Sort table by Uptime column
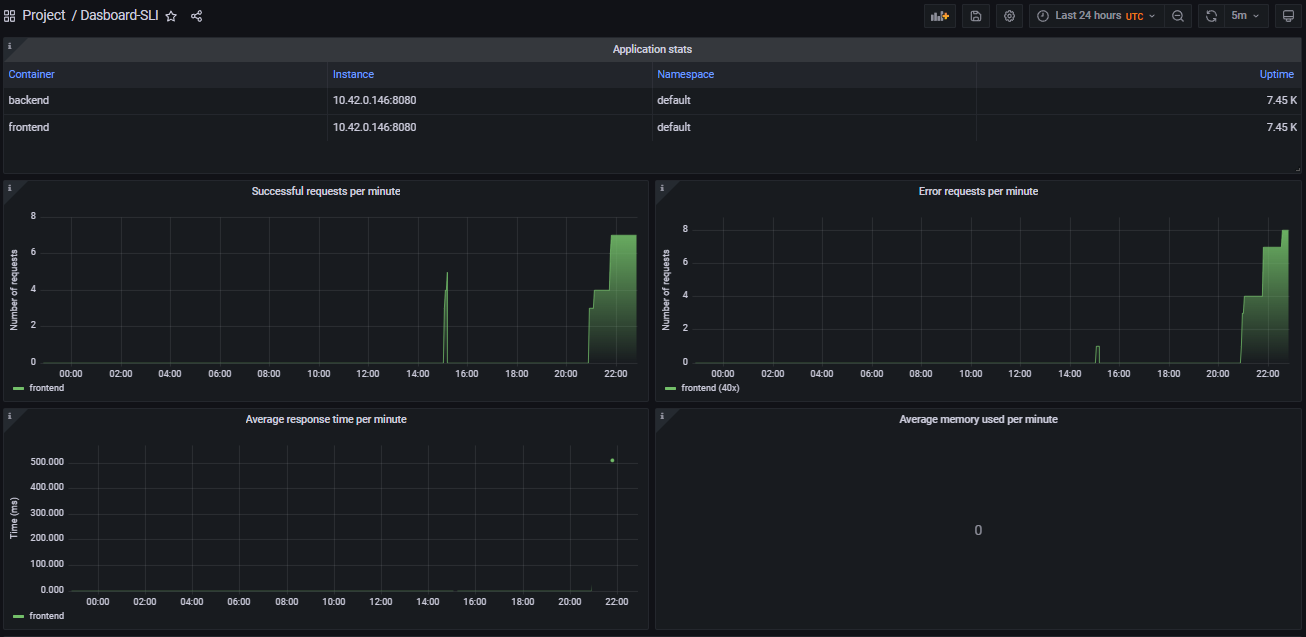This screenshot has width=1306, height=637. [1277, 74]
